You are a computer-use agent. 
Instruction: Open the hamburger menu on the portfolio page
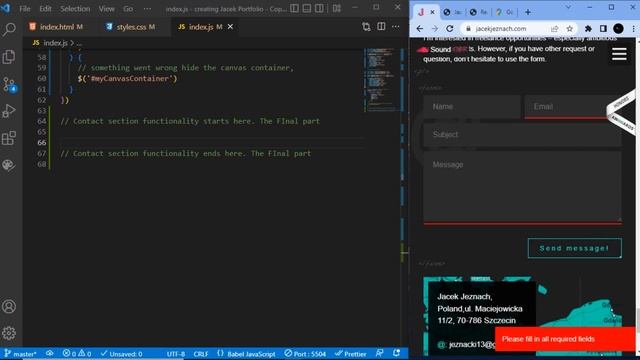[x=619, y=54]
